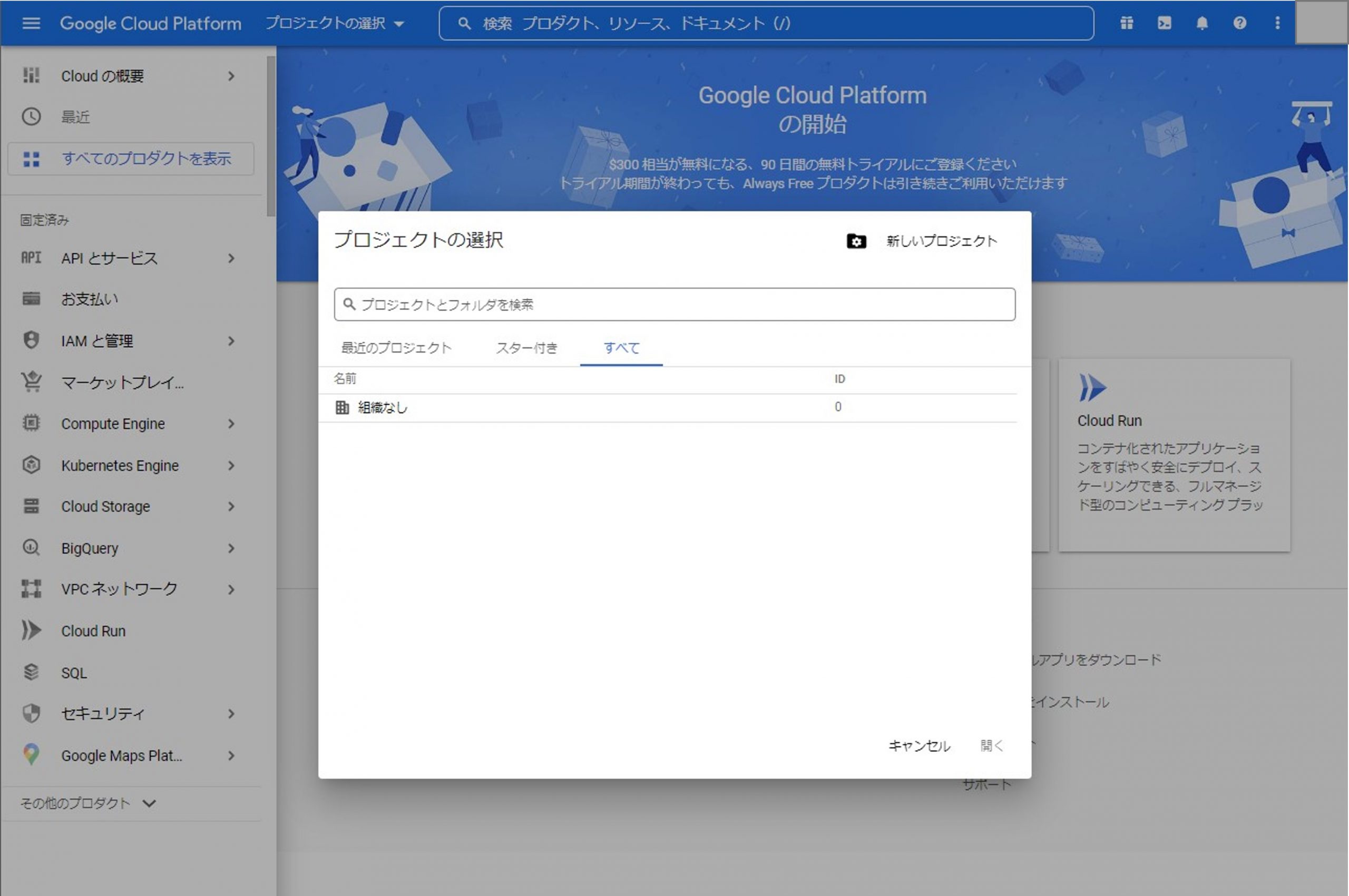Viewport: 1349px width, 896px height.
Task: Open the three-dot settings menu
Action: (1277, 23)
